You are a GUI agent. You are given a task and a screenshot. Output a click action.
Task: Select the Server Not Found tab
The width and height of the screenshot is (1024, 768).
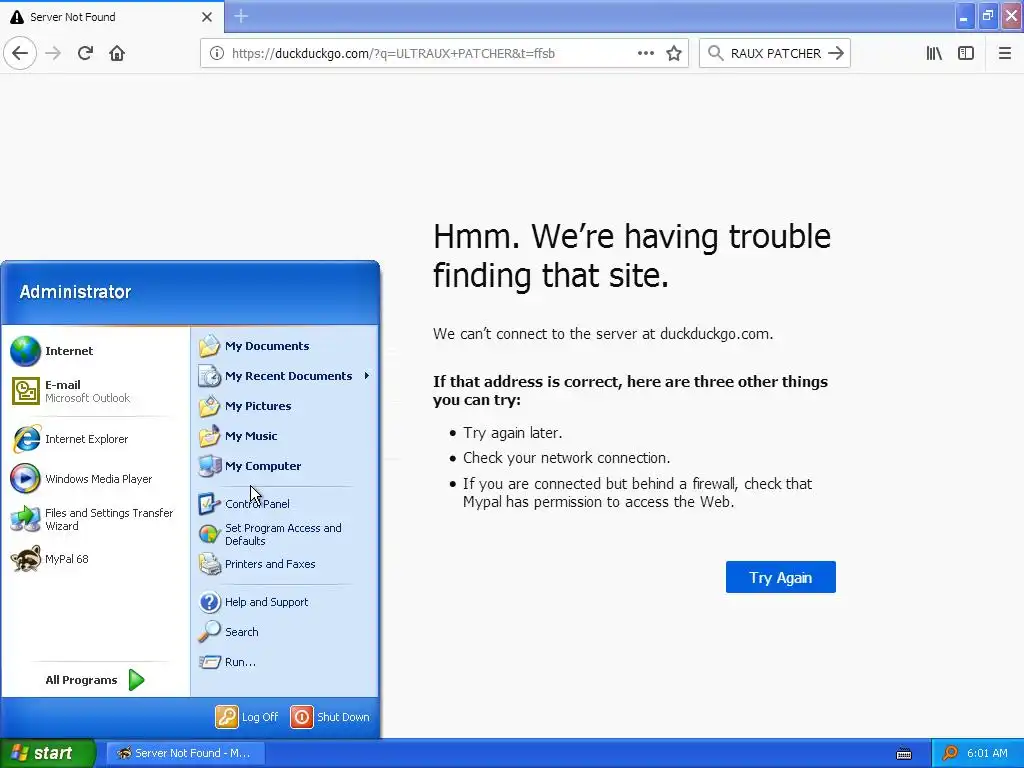112,17
